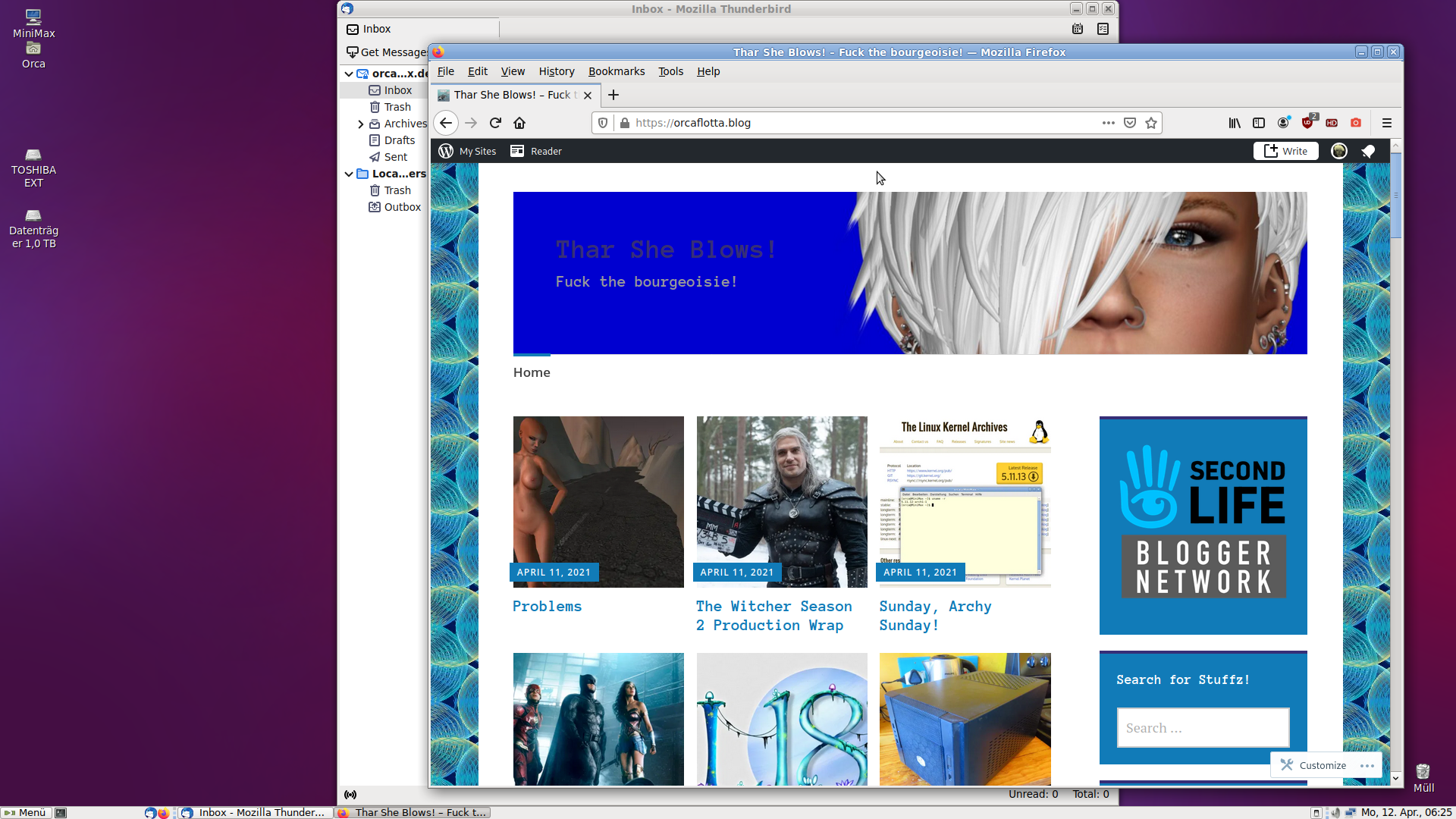Open the Witcher post thumbnail image
The image size is (1456, 819).
782,501
